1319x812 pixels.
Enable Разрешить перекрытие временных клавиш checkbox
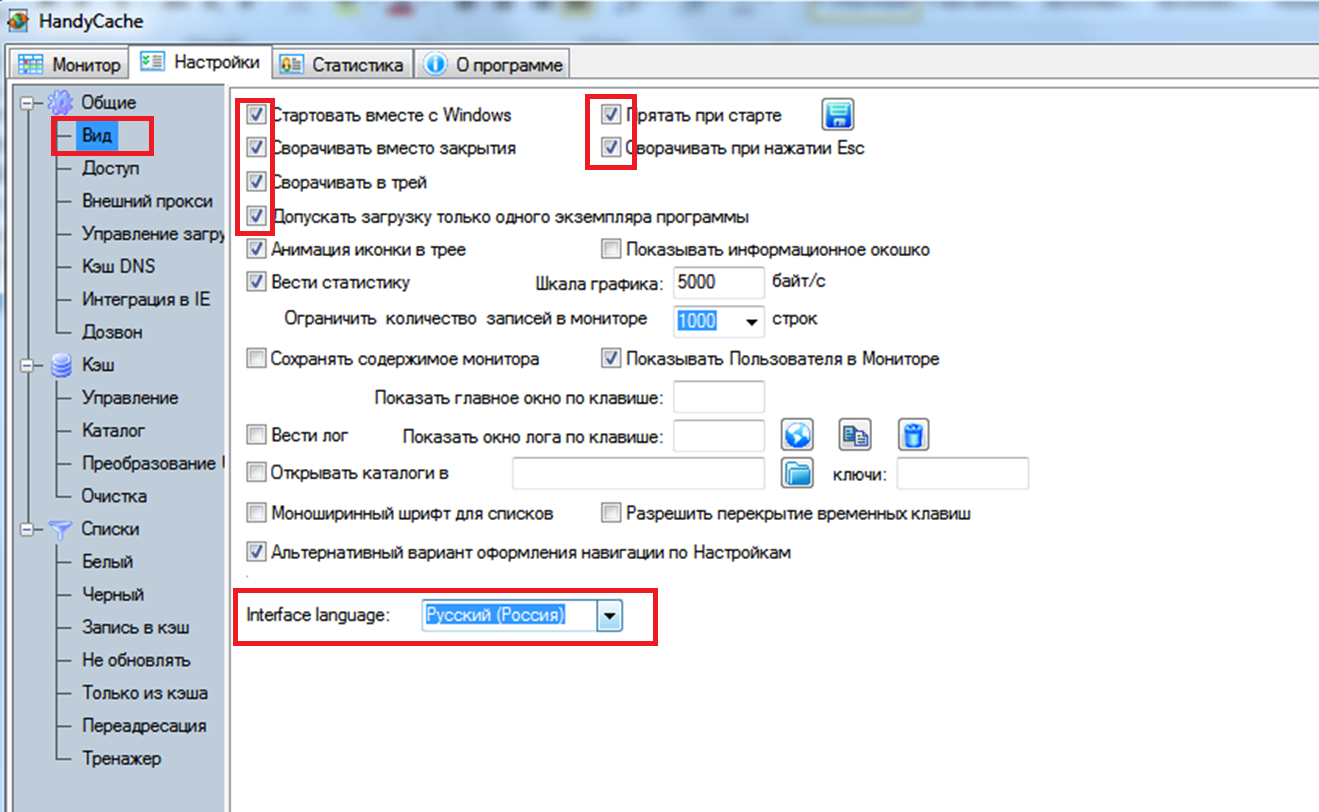click(x=610, y=514)
